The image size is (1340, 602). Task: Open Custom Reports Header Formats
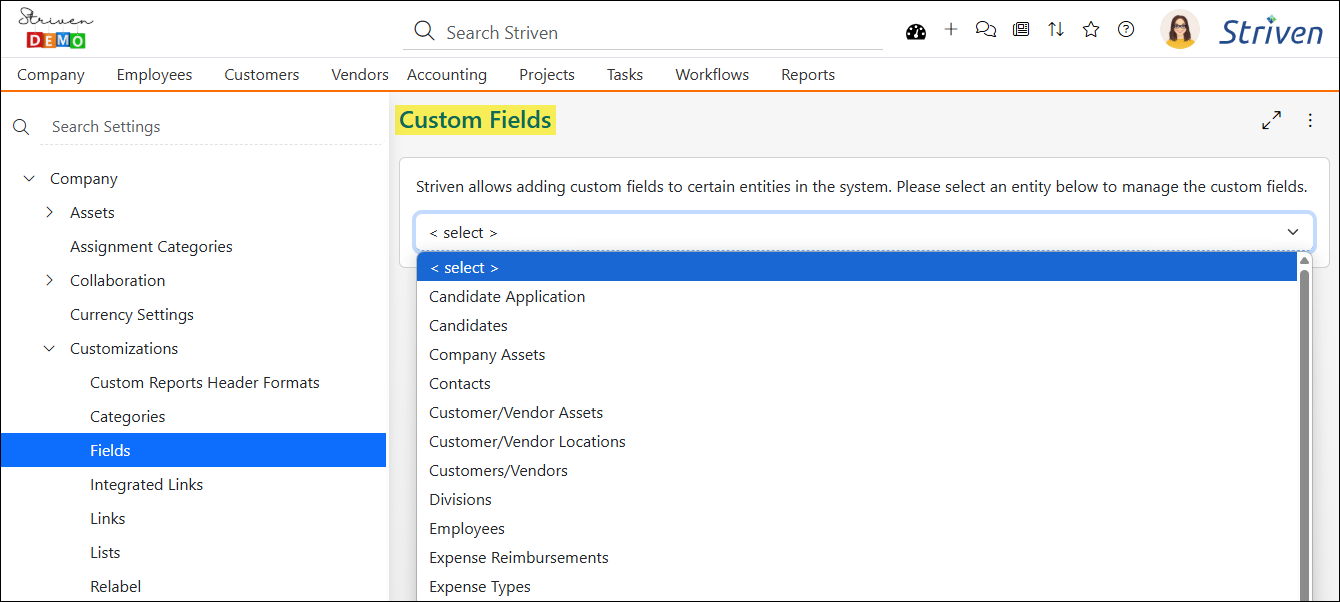point(205,383)
